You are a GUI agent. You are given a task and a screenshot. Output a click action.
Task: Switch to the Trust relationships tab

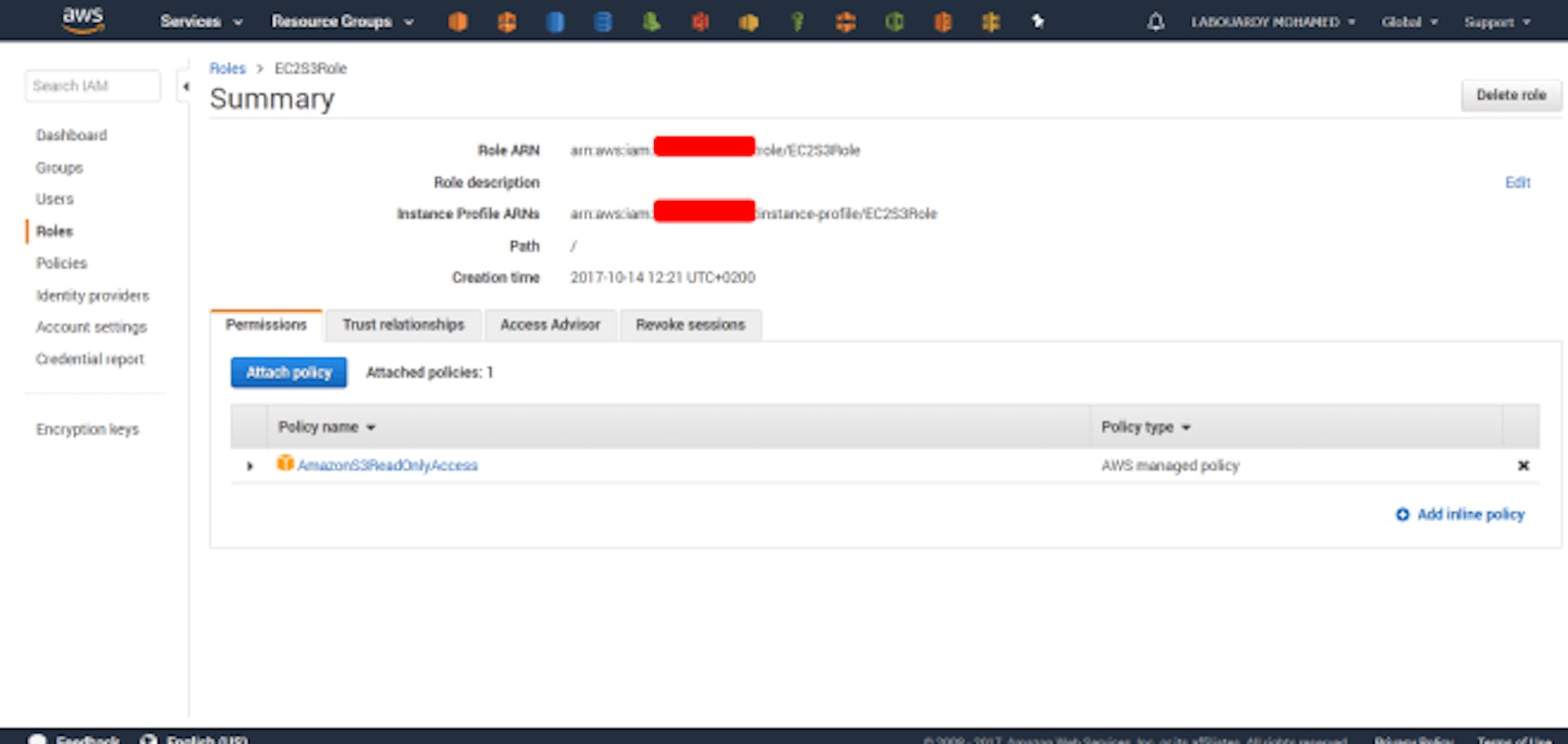coord(403,325)
